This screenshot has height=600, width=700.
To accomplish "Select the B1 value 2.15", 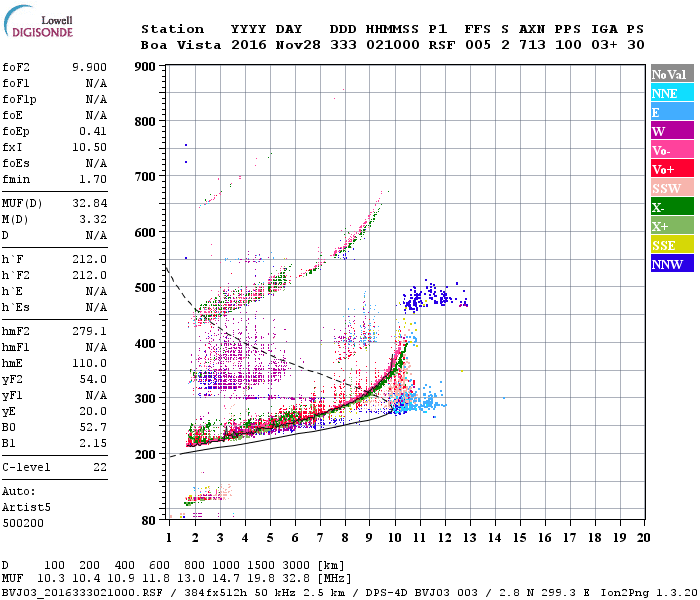I will pos(93,444).
